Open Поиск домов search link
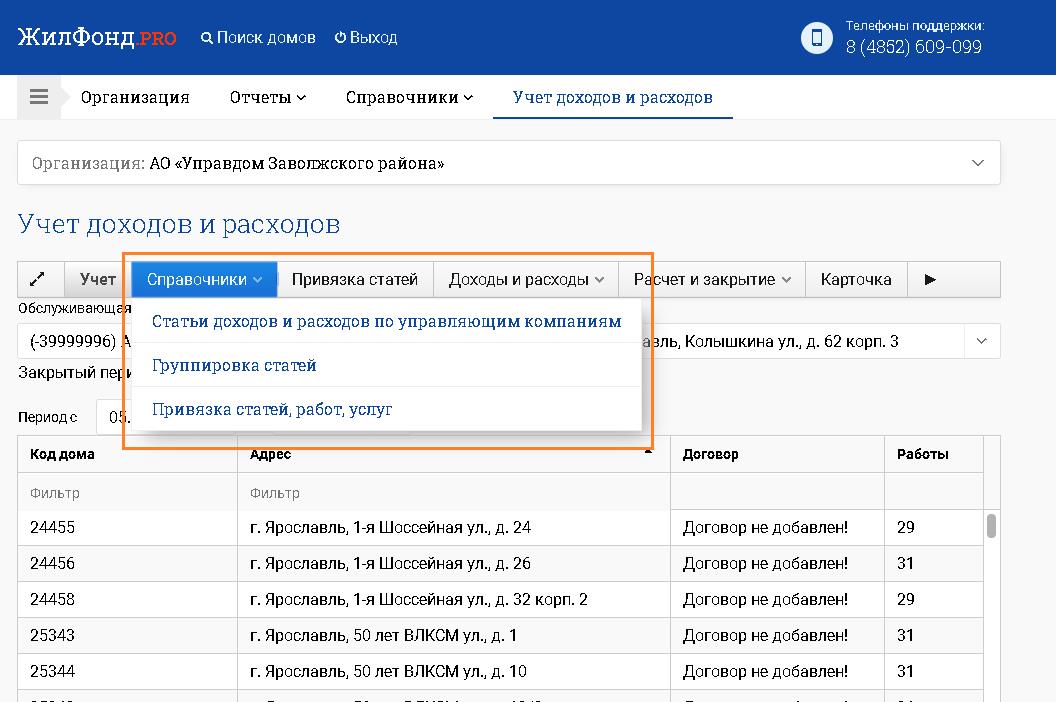The width and height of the screenshot is (1056, 702). pos(258,38)
